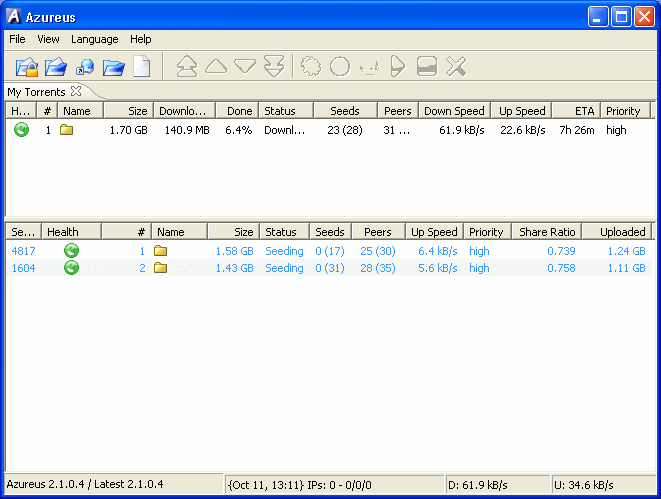Click the IPs status bar entry
Viewport: 661px width, 499px height.
[300, 485]
